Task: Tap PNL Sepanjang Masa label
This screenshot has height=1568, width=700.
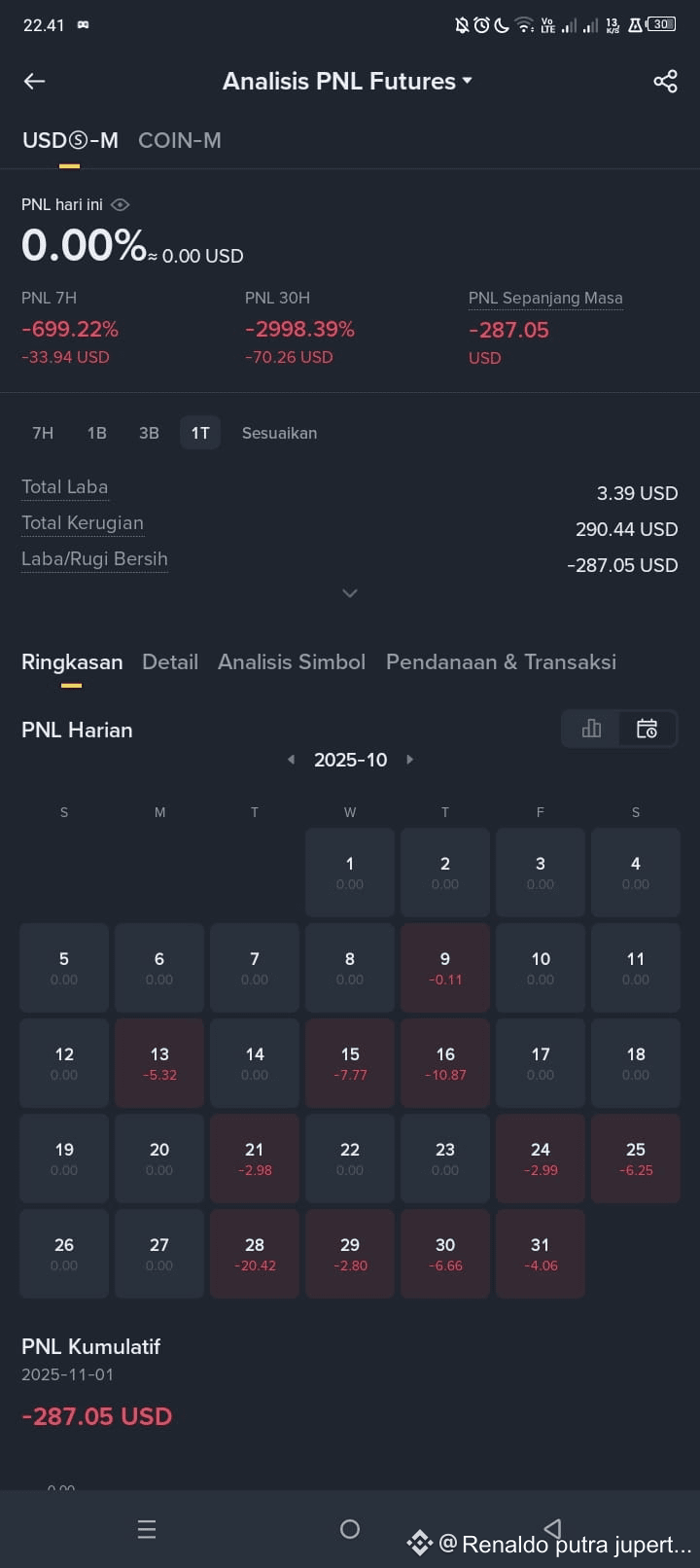Action: pos(545,298)
